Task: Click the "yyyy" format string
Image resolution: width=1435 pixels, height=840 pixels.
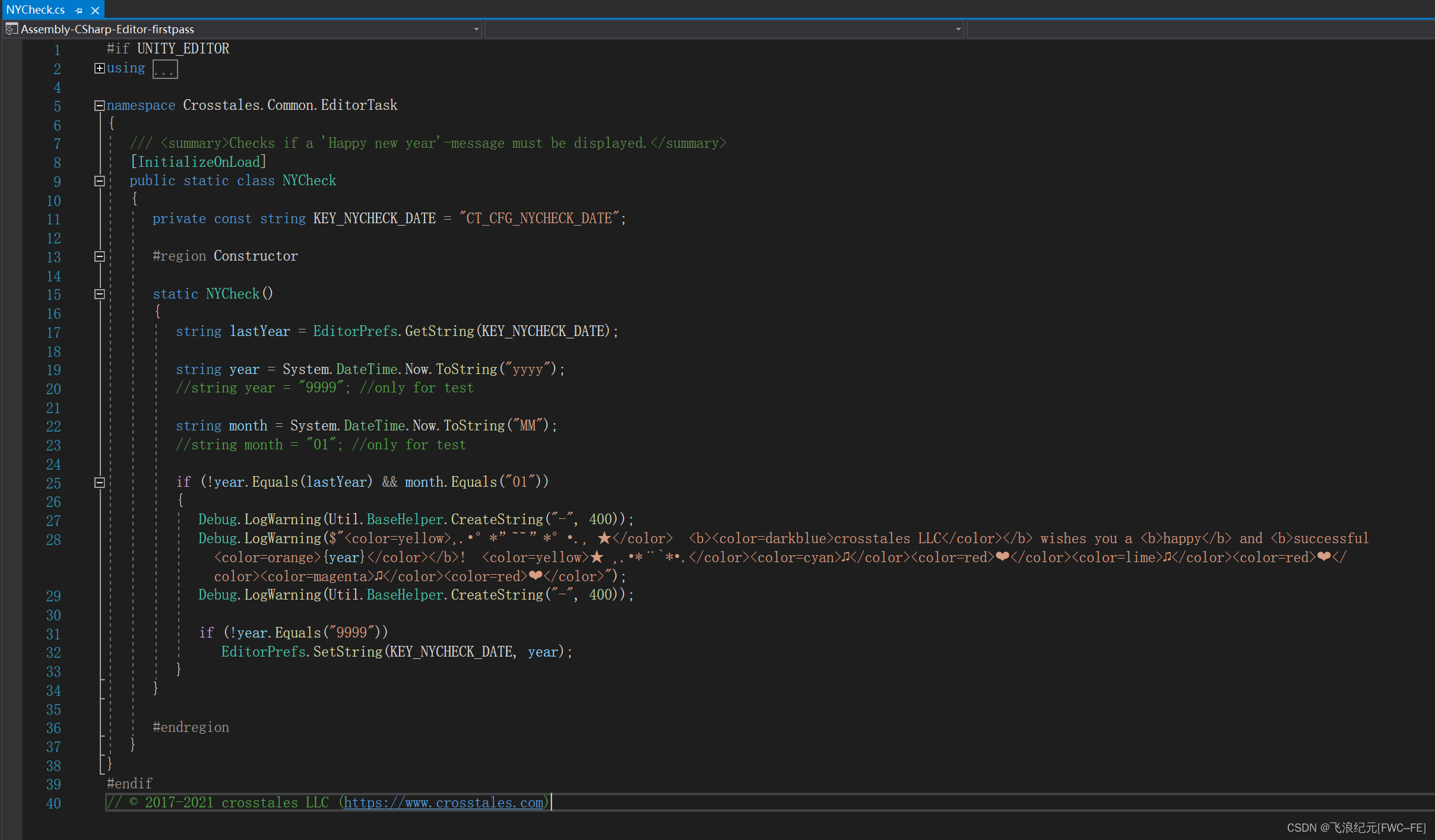Action: pos(528,369)
